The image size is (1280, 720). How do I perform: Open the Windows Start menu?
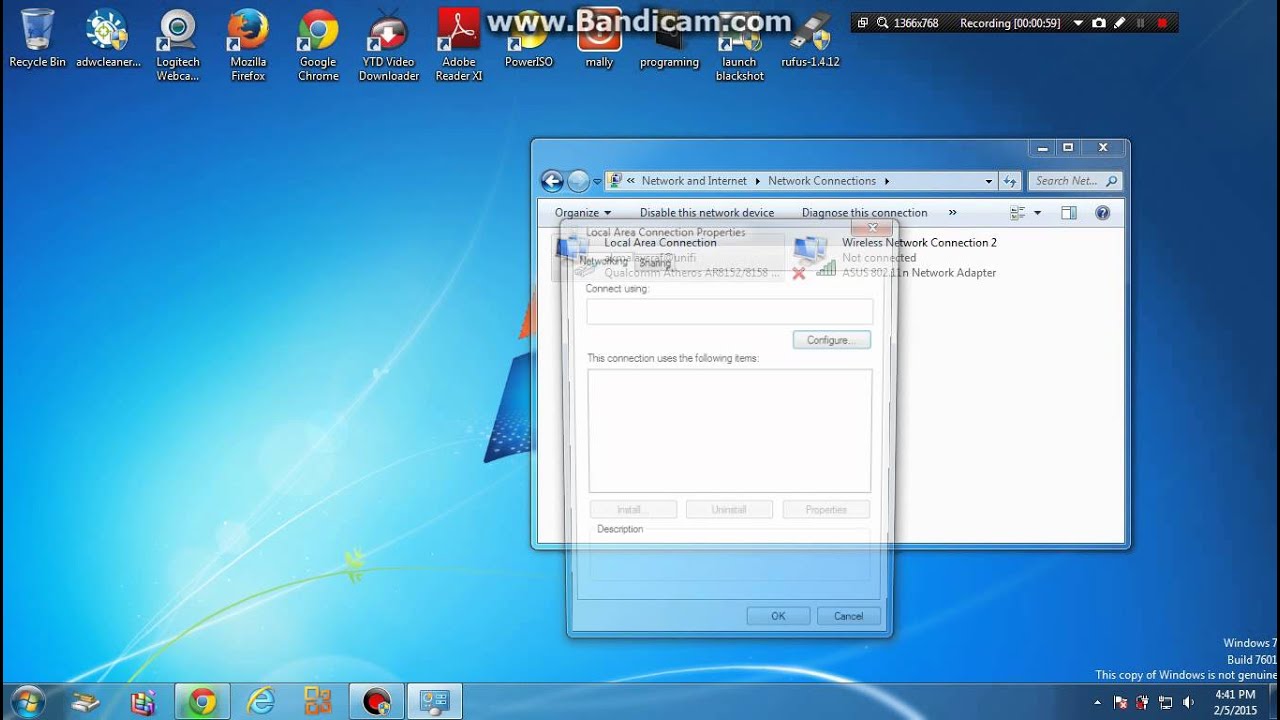(x=27, y=702)
